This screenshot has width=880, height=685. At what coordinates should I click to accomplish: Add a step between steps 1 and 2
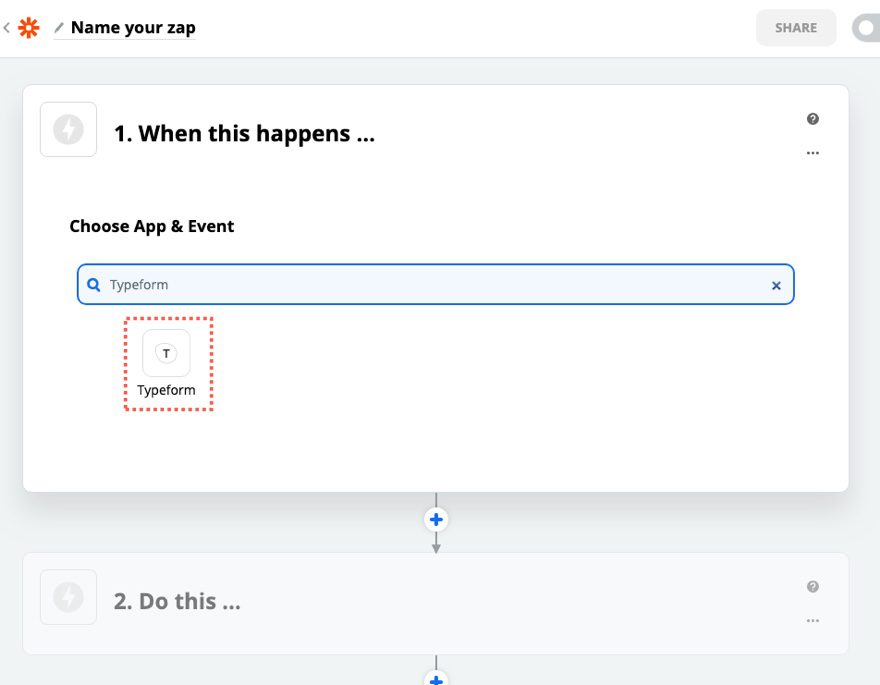point(436,520)
